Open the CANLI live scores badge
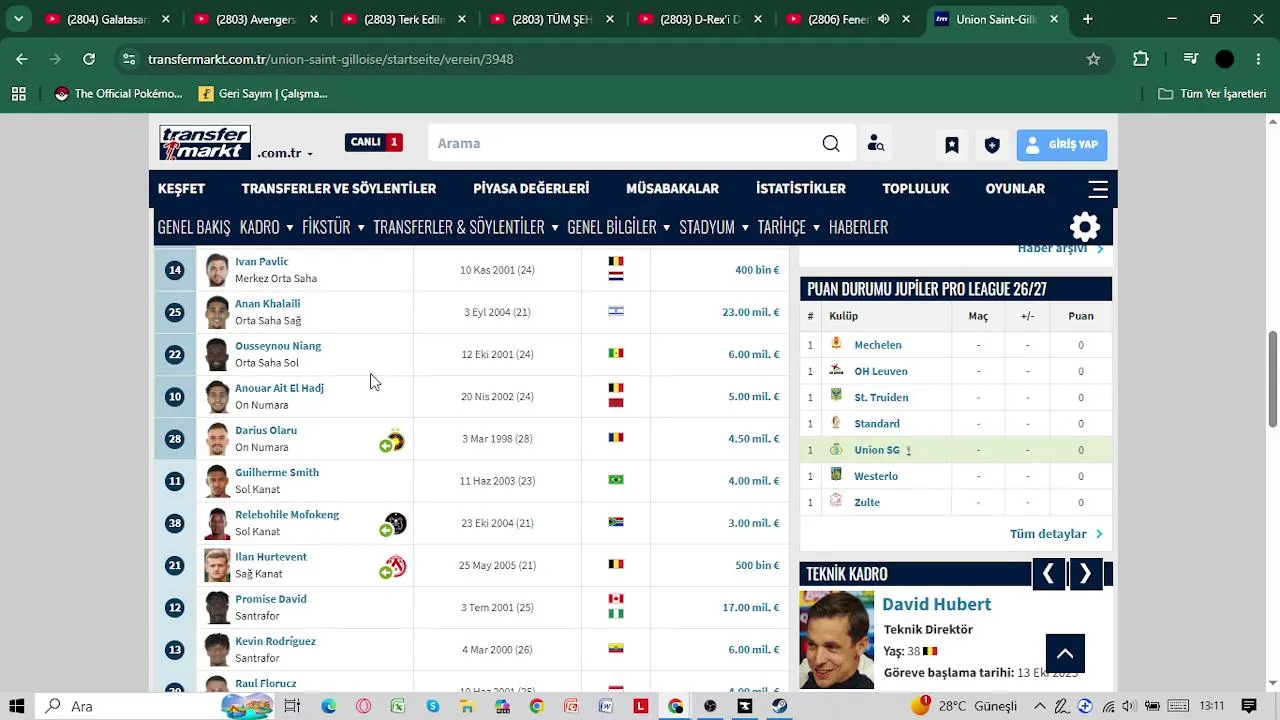This screenshot has width=1280, height=720. pyautogui.click(x=374, y=142)
